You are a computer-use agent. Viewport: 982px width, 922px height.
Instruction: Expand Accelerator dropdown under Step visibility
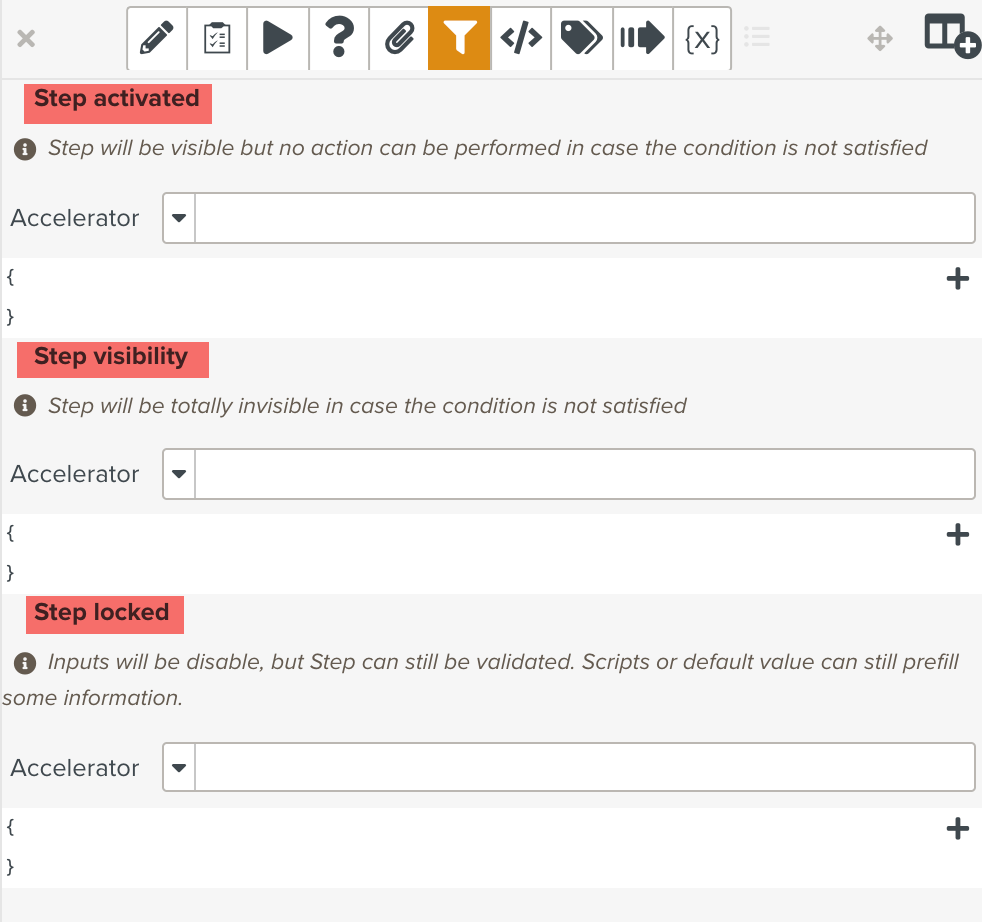tap(179, 474)
